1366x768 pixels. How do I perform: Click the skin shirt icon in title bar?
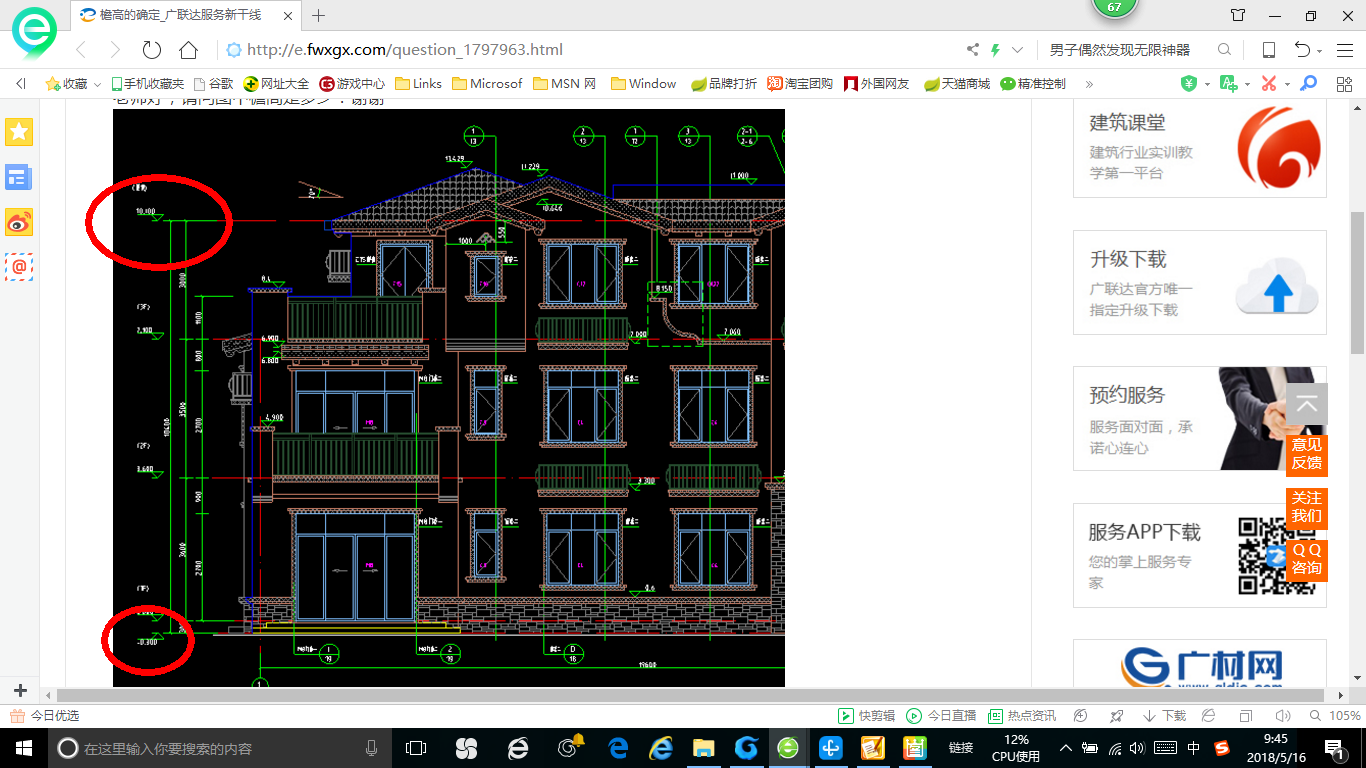pyautogui.click(x=1238, y=16)
